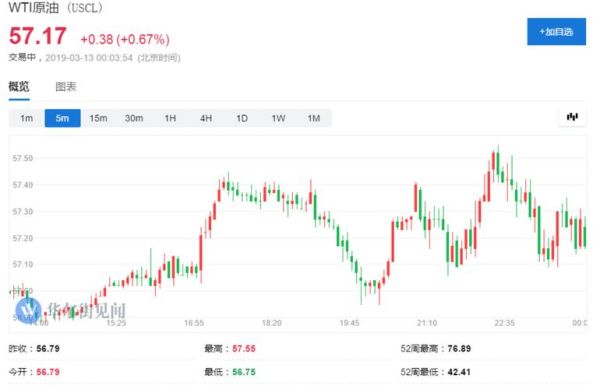Click the 15:25 time axis label
This screenshot has width=600, height=389.
(116, 323)
